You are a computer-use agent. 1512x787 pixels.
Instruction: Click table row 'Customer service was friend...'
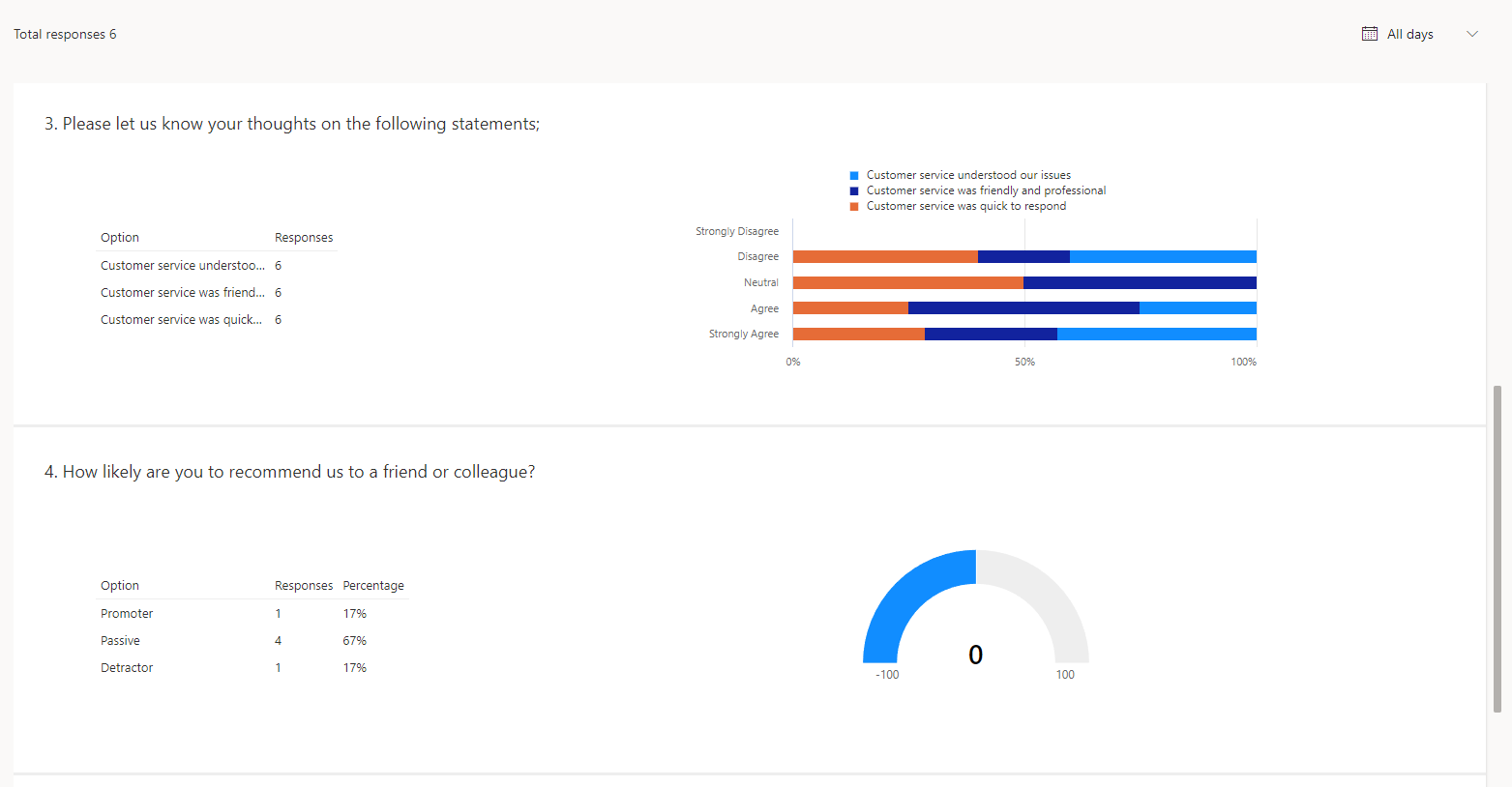click(x=217, y=292)
